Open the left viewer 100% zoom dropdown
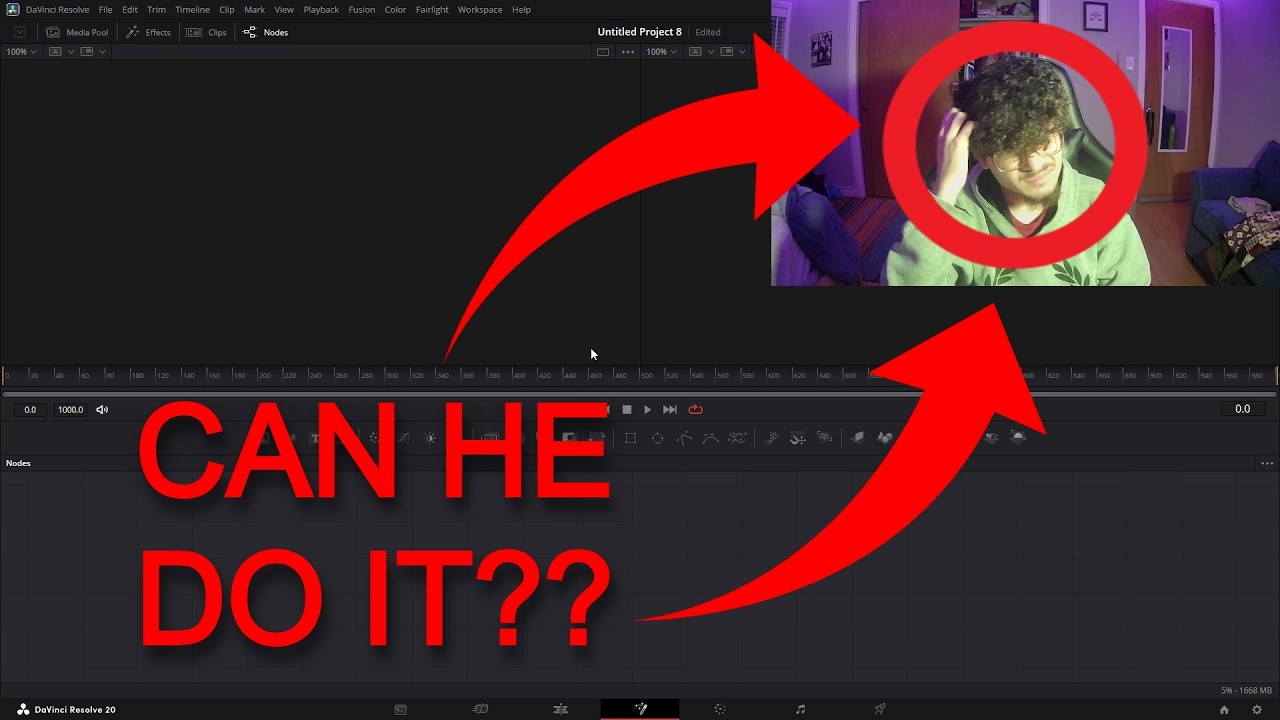This screenshot has height=720, width=1280. tap(21, 52)
